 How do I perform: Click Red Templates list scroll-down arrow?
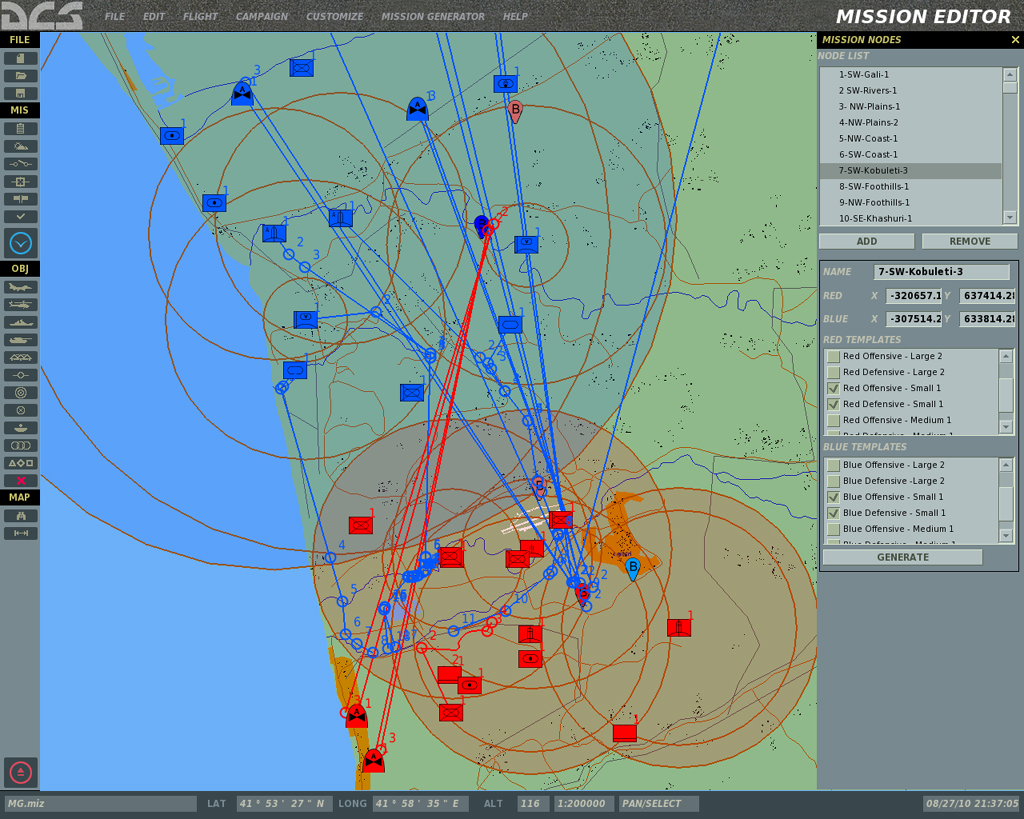click(1006, 427)
